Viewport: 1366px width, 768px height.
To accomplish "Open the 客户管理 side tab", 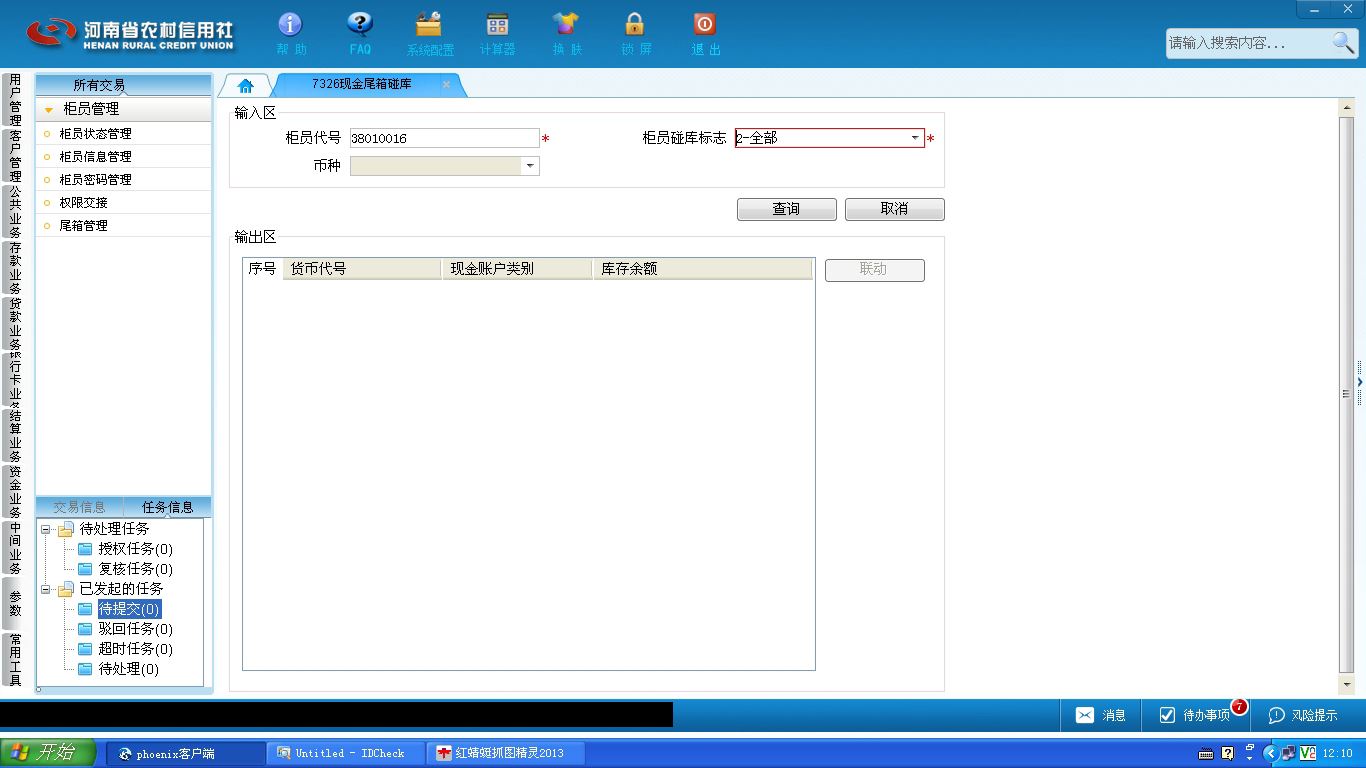I will click(x=15, y=156).
